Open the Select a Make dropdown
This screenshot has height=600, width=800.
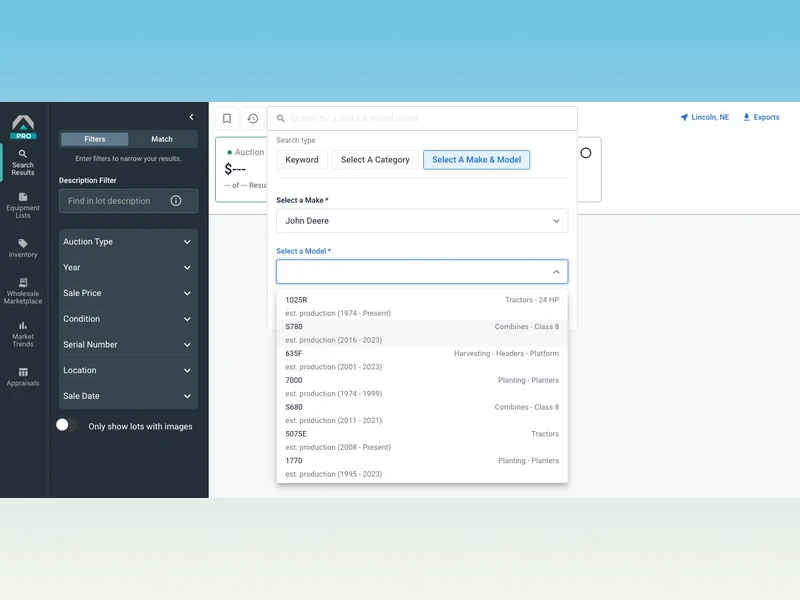pyautogui.click(x=422, y=221)
